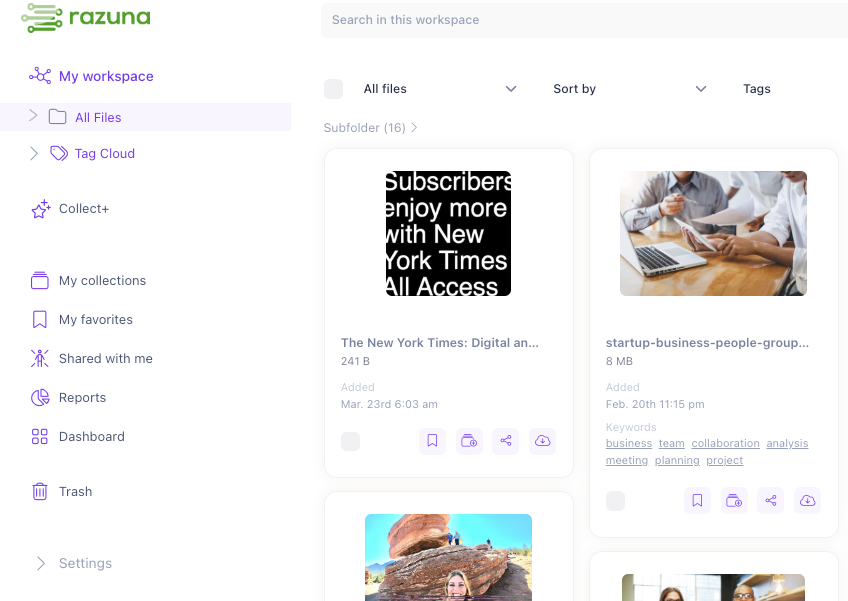Click the analysis keyword link
Screen dimensions: 848x601
point(787,443)
